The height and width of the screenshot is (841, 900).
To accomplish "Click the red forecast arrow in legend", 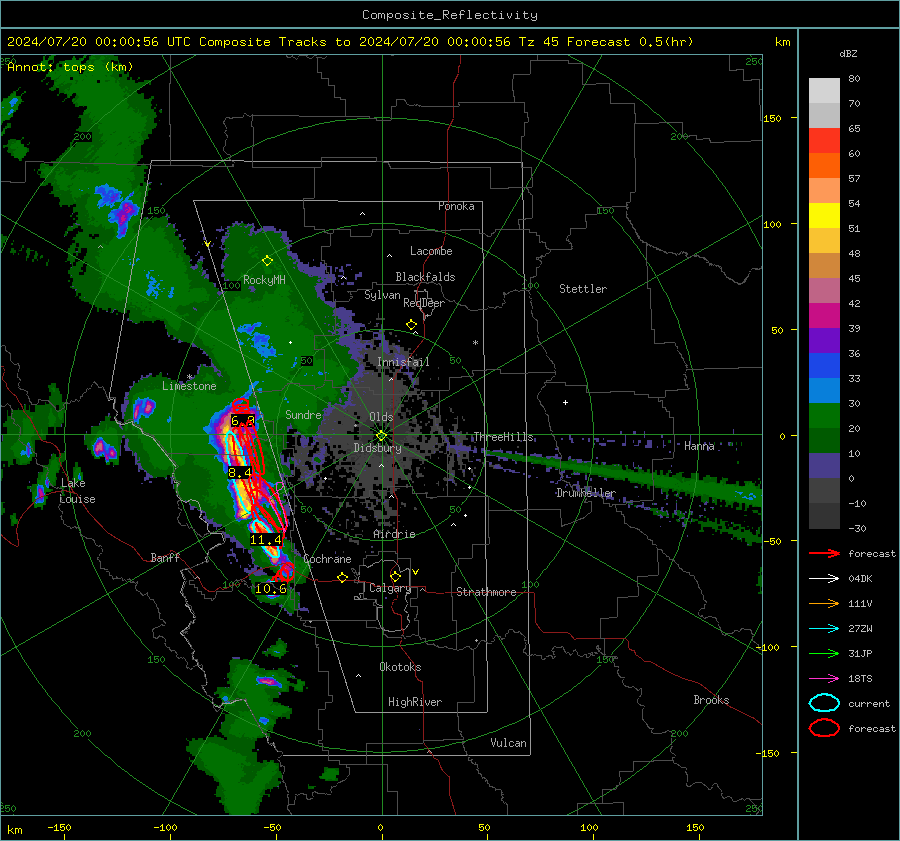I will [824, 553].
